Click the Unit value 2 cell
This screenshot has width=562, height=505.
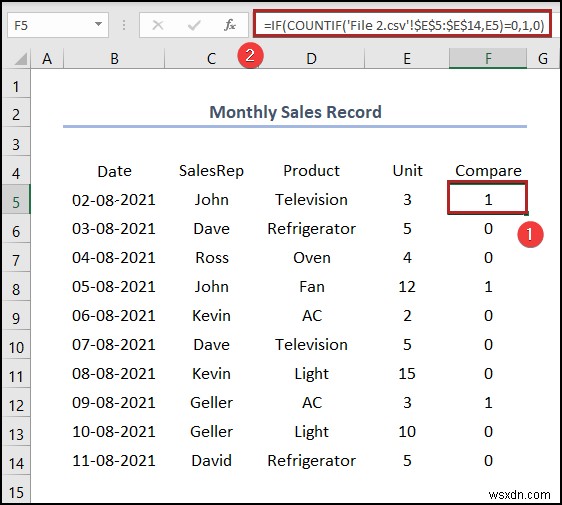(x=407, y=316)
